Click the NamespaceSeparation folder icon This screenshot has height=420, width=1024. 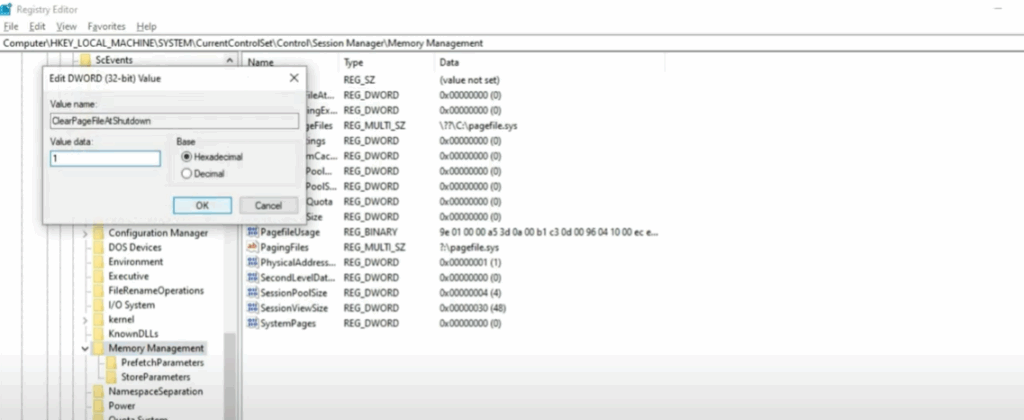pyautogui.click(x=98, y=391)
